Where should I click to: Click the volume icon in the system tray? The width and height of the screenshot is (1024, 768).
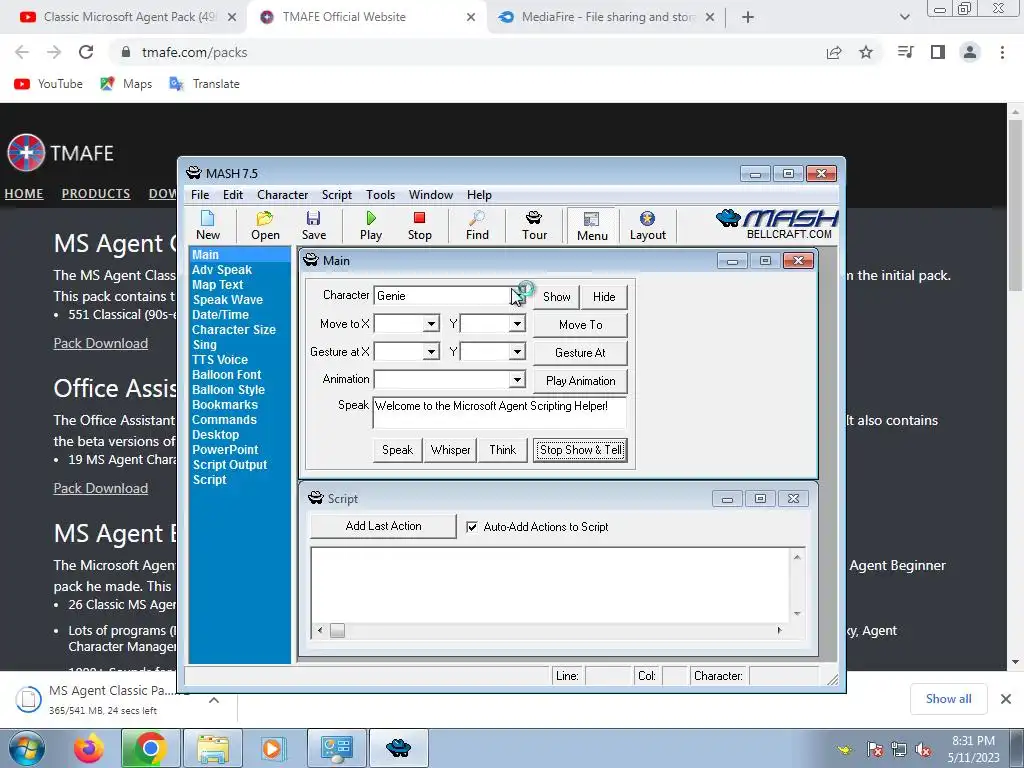(x=923, y=750)
